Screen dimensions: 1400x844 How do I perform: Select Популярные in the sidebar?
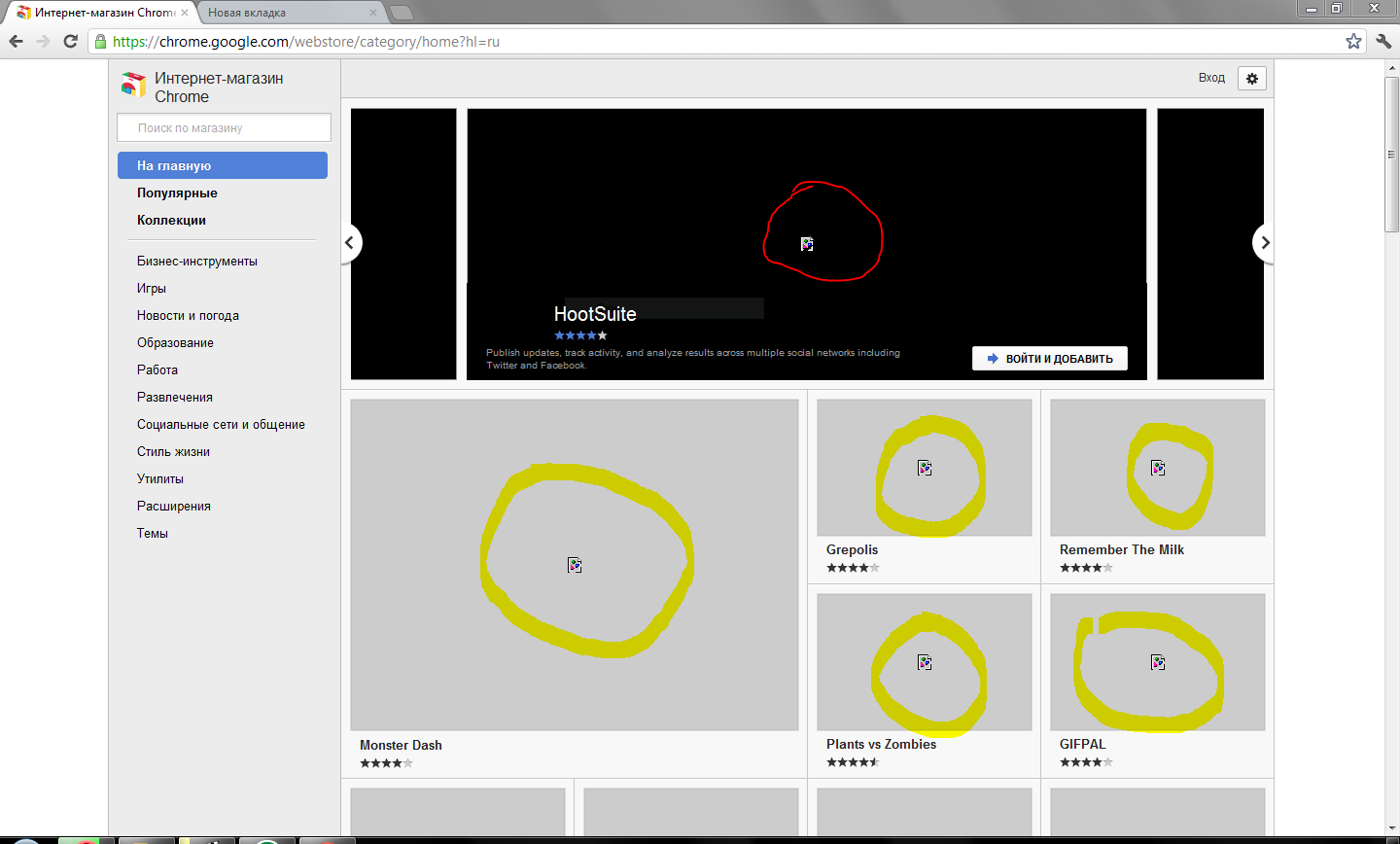click(x=177, y=193)
